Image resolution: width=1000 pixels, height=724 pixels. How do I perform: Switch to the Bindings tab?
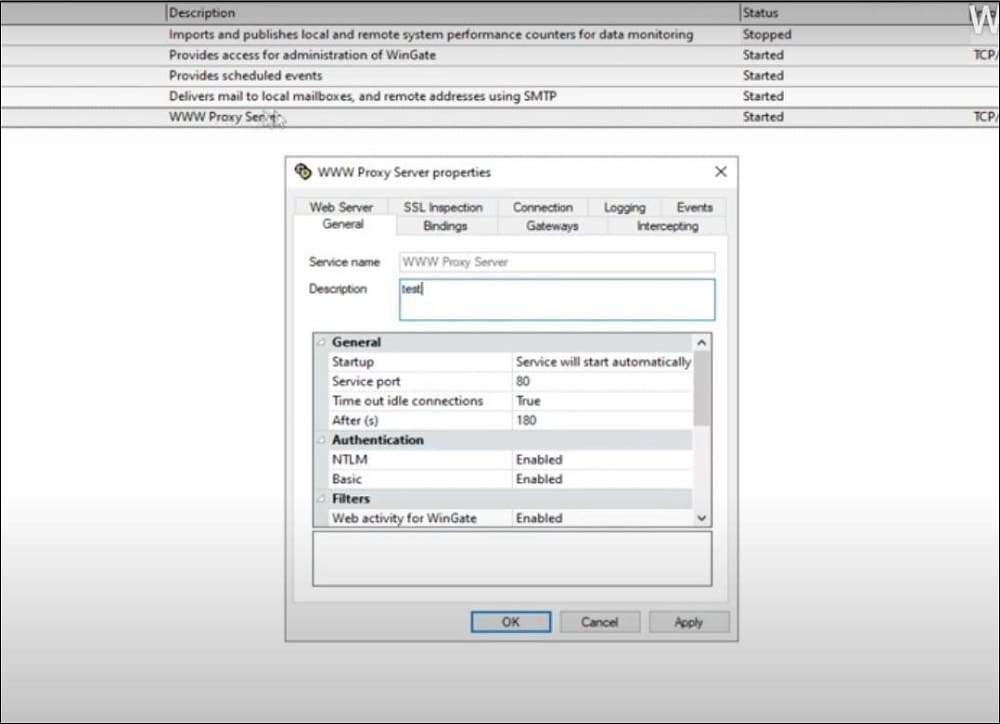coord(445,226)
